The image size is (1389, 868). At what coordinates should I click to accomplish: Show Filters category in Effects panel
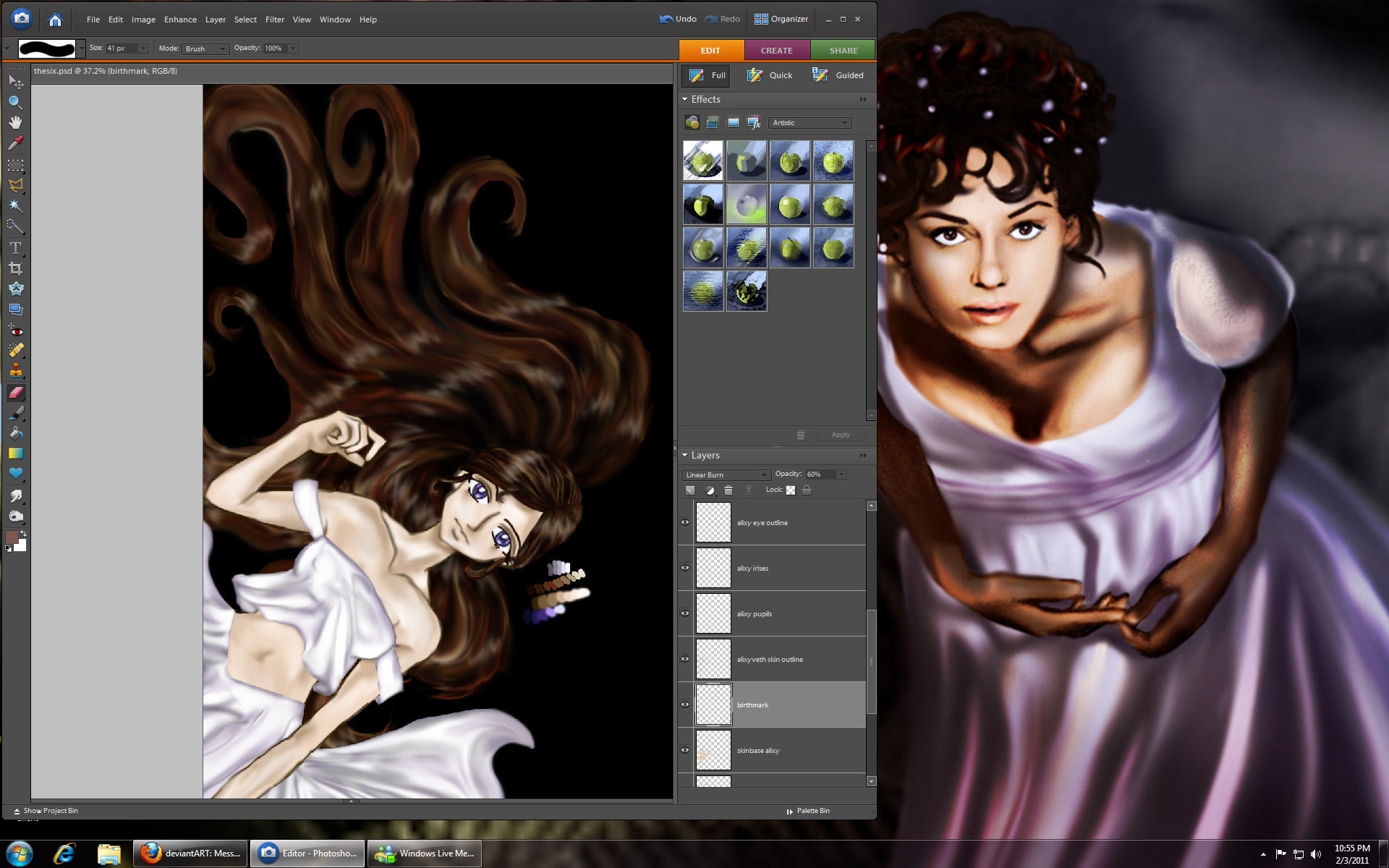coord(692,122)
